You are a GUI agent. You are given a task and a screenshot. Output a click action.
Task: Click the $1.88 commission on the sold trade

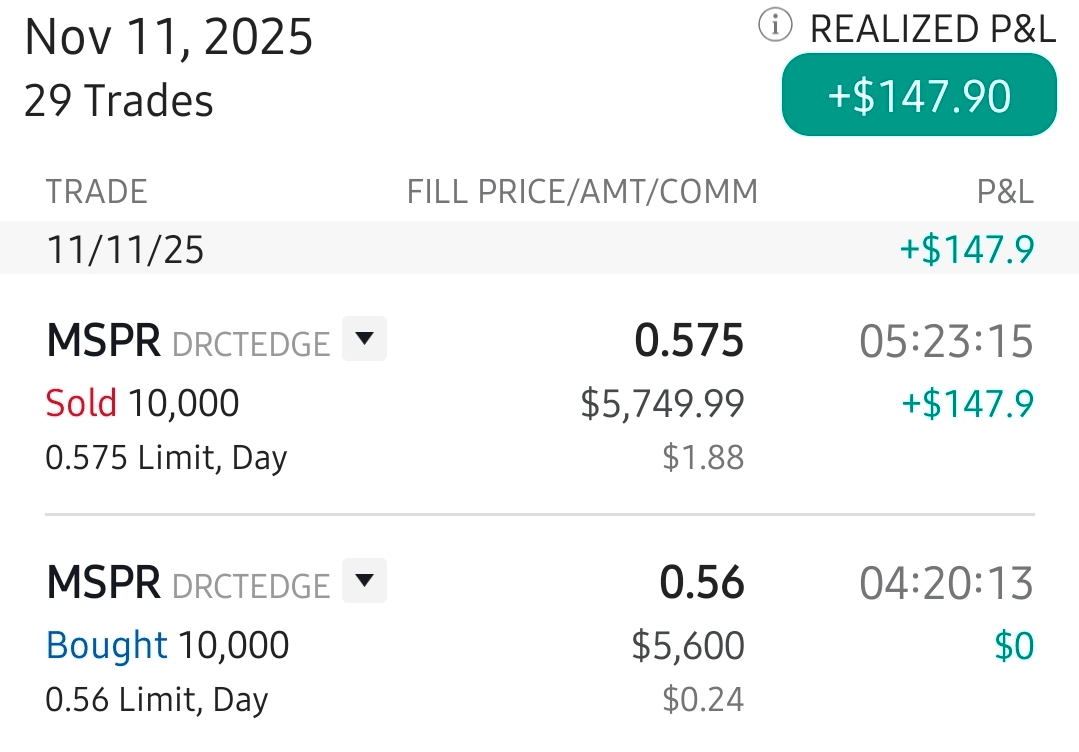click(703, 457)
